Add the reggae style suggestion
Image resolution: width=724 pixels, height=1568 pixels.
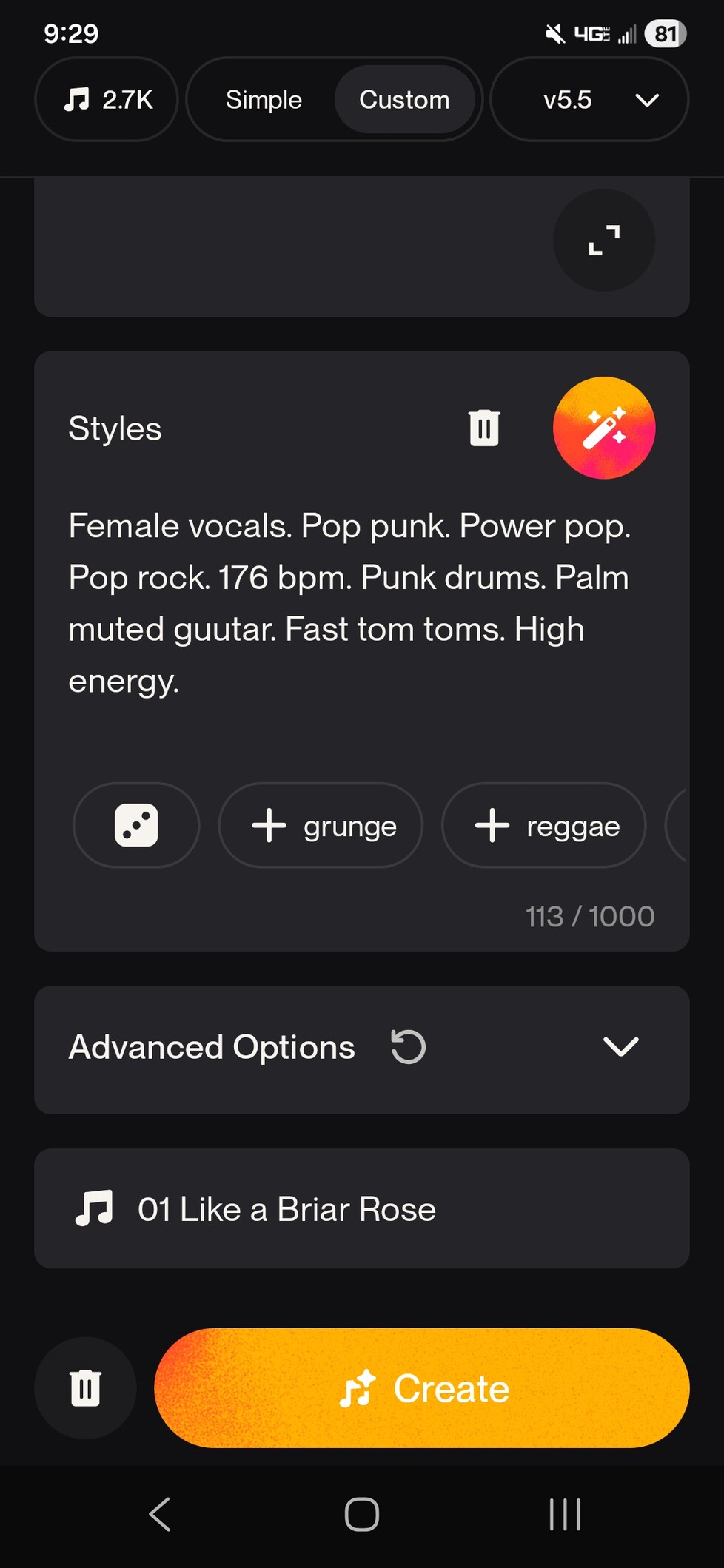click(x=544, y=825)
